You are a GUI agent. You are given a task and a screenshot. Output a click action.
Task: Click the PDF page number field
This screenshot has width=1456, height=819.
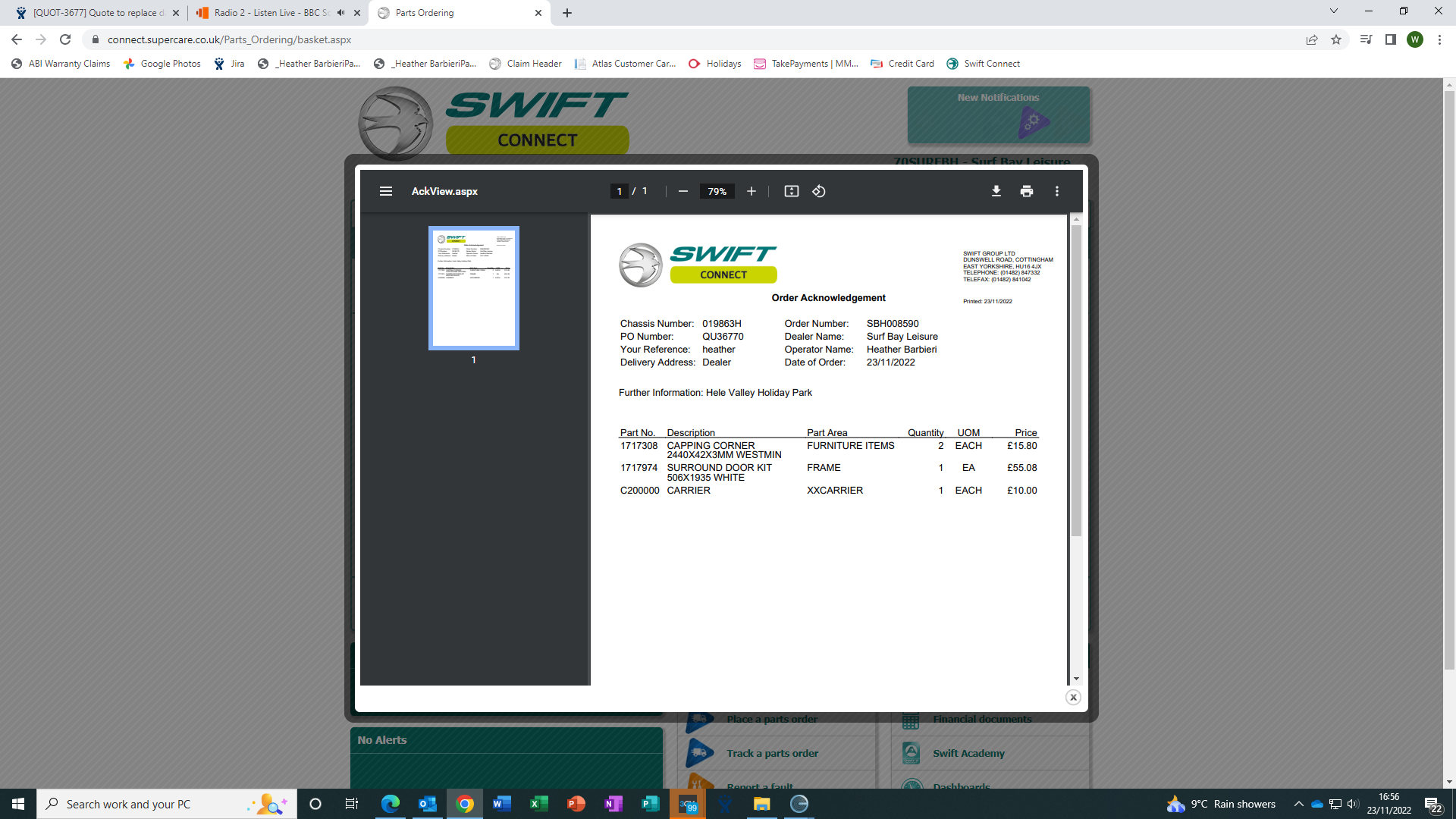(620, 191)
